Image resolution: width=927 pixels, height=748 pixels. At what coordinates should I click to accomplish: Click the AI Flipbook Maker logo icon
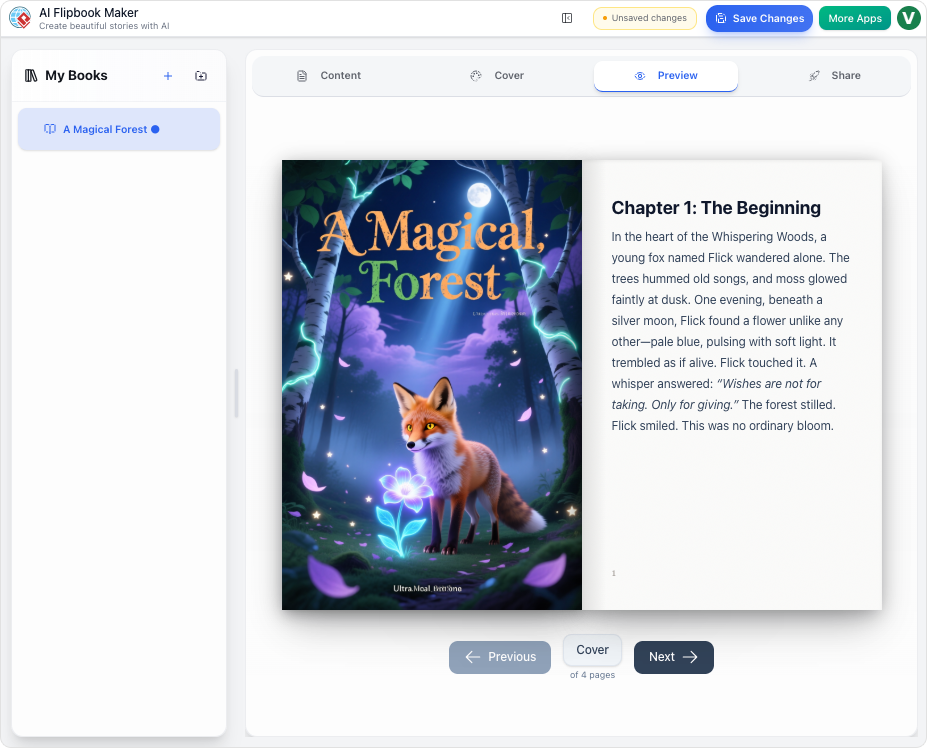(20, 18)
